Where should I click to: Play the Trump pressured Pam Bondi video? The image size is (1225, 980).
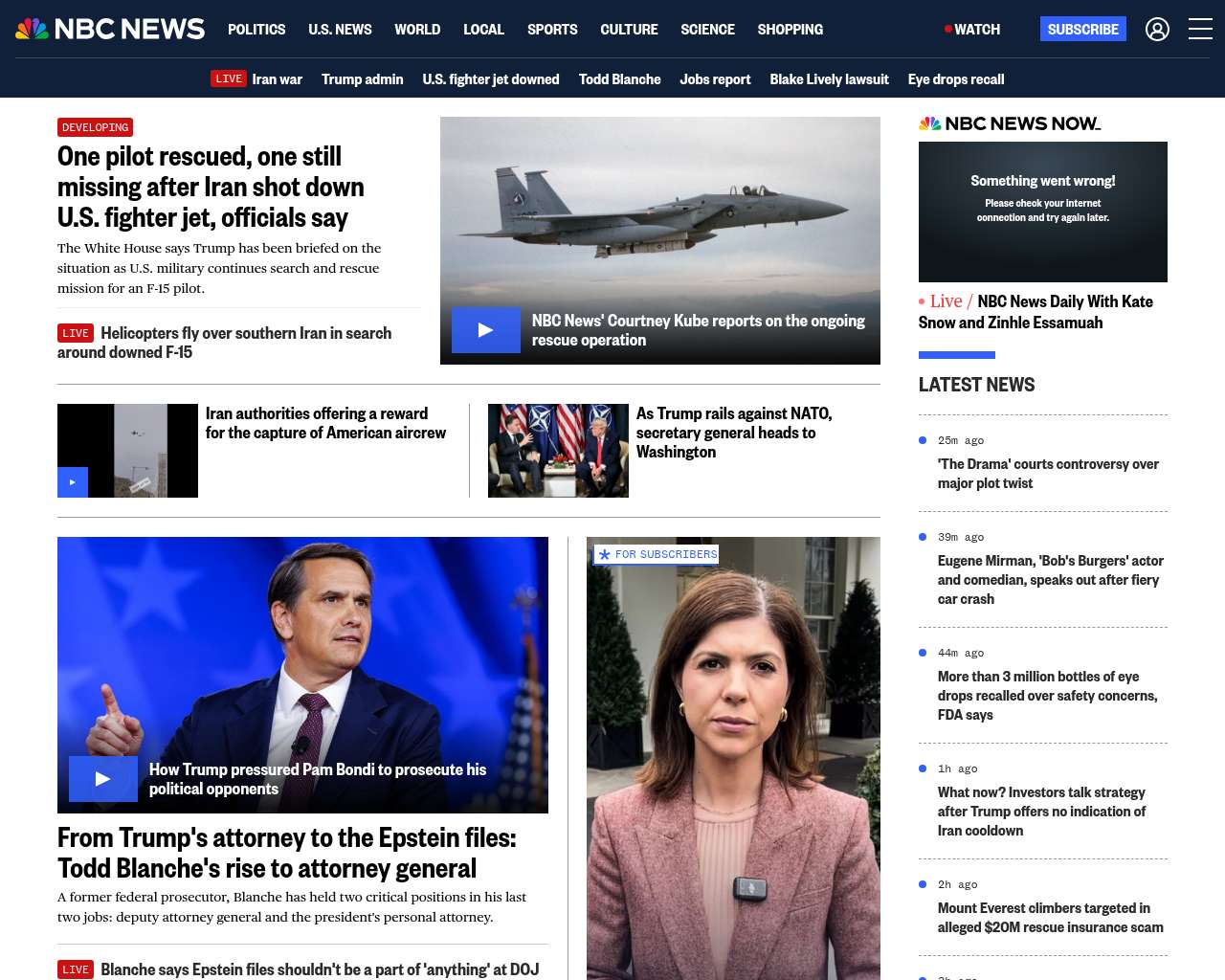click(102, 779)
